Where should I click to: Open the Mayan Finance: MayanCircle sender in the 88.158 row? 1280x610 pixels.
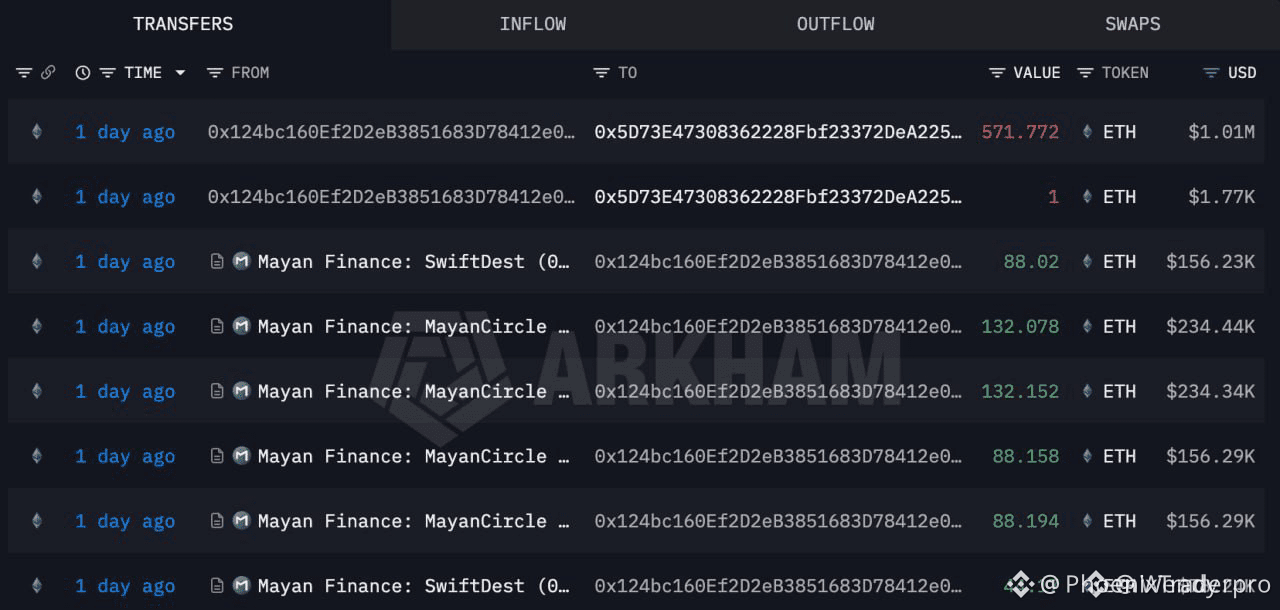(x=414, y=457)
